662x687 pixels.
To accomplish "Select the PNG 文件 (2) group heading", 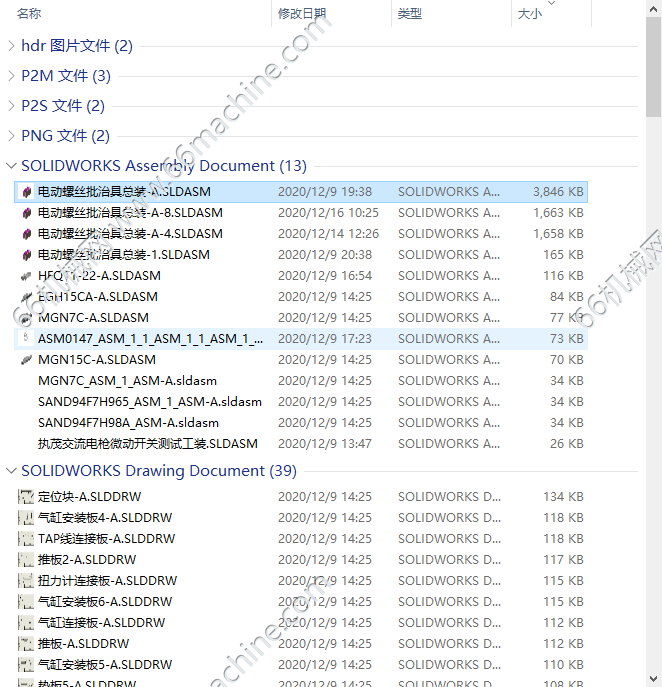I will tap(66, 136).
